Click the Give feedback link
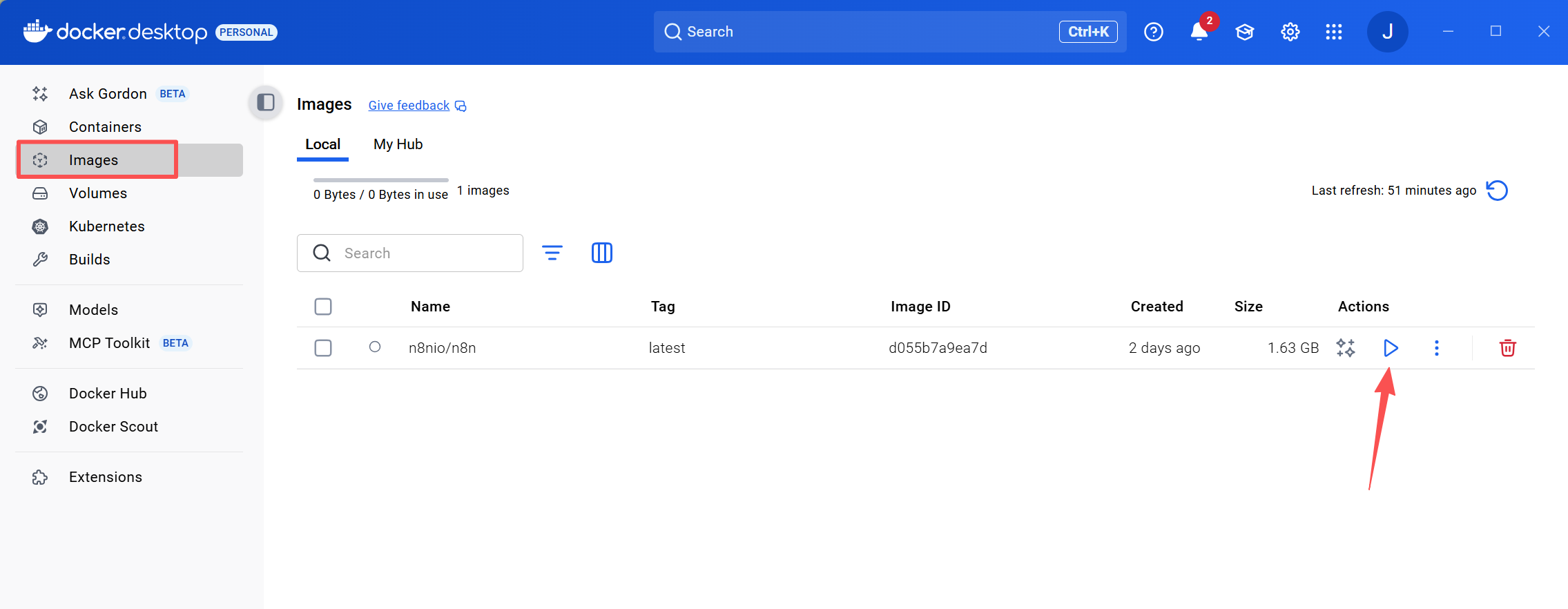 [417, 105]
